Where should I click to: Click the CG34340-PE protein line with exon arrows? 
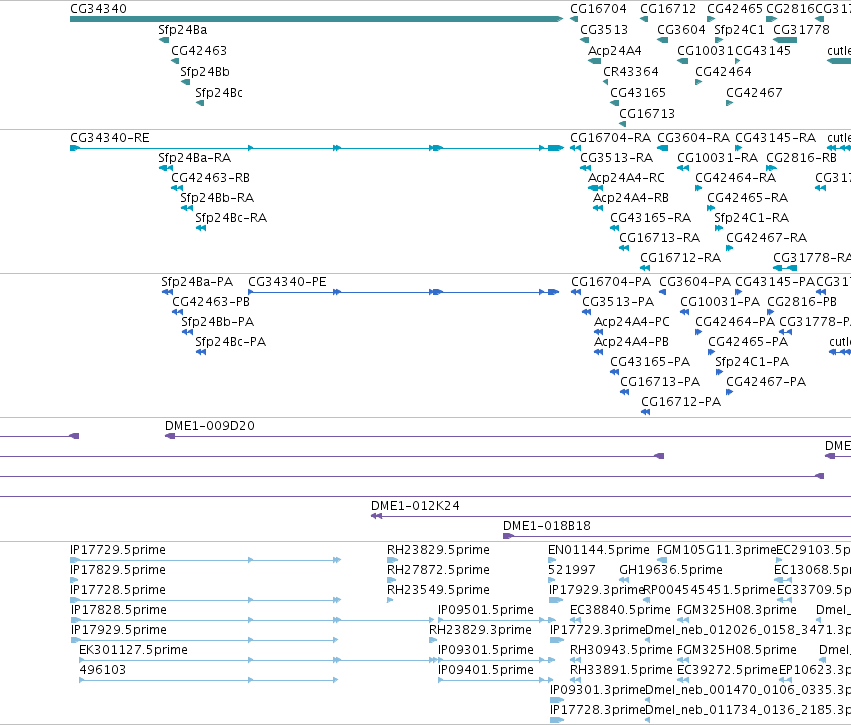pyautogui.click(x=403, y=292)
